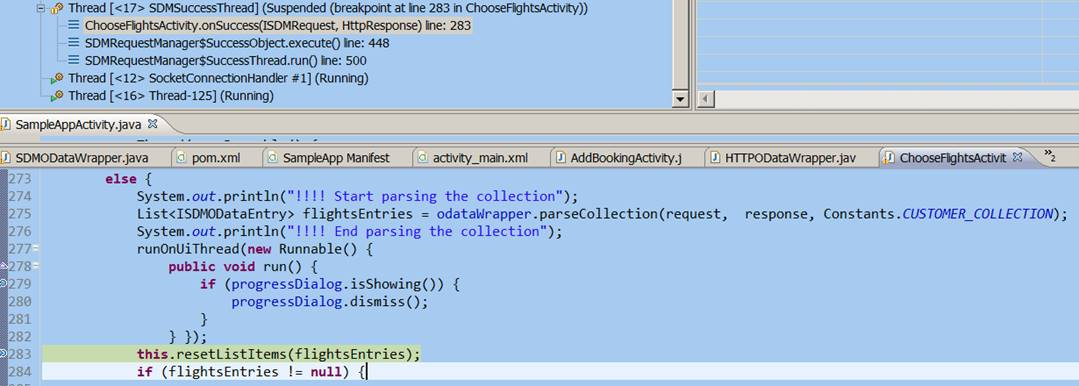The width and height of the screenshot is (1079, 386).
Task: Click 'progressDialog.isShowing()' condition on line 279
Action: (x=338, y=284)
